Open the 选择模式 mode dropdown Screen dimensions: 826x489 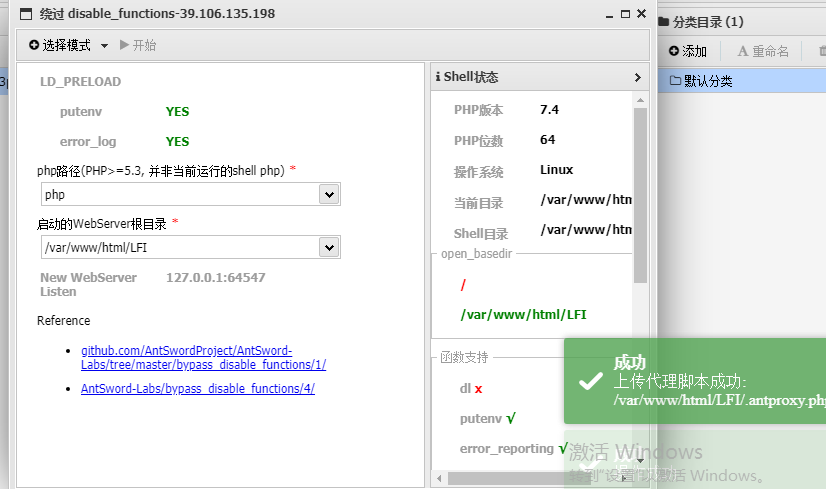tap(68, 45)
